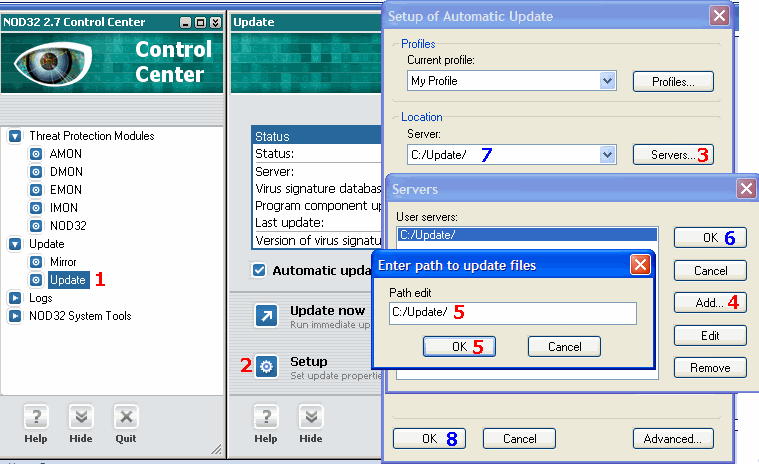Viewport: 759px width, 464px height.
Task: Click the DMON module icon
Action: [36, 172]
